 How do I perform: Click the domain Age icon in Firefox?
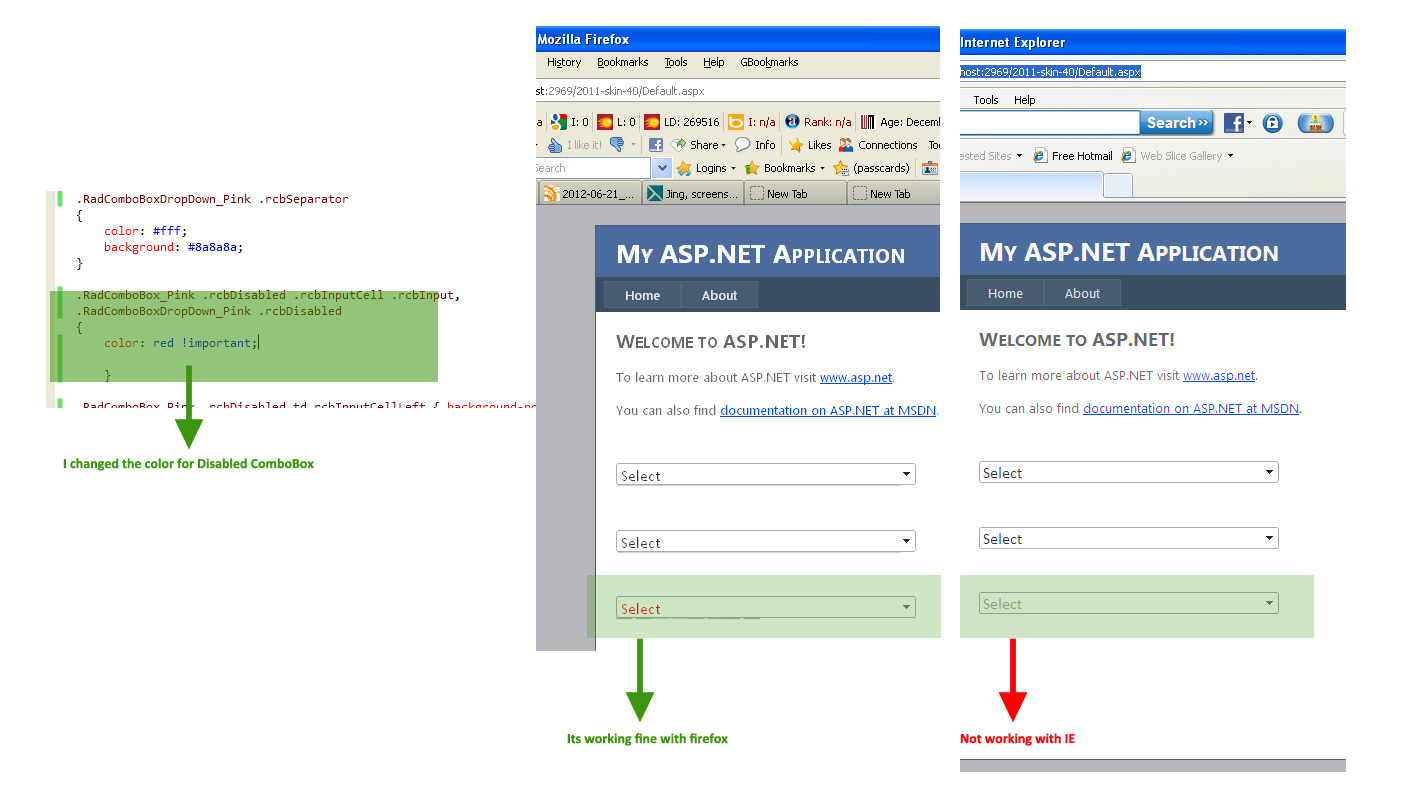[x=867, y=122]
